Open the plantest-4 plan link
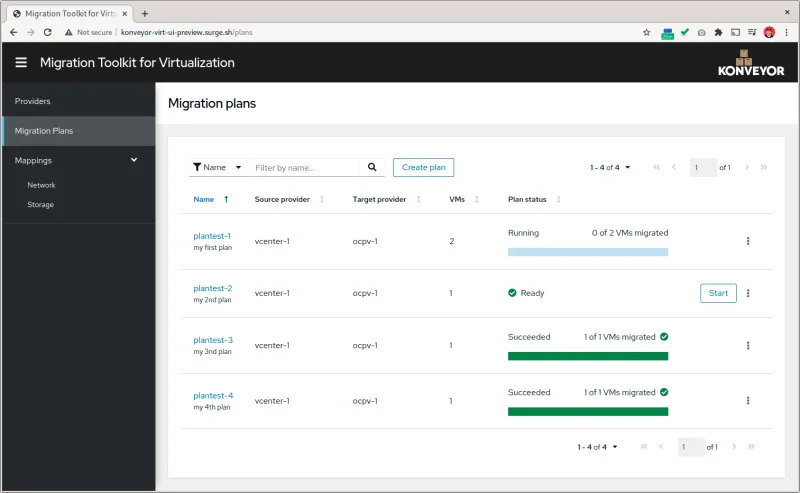800x493 pixels. tap(213, 395)
